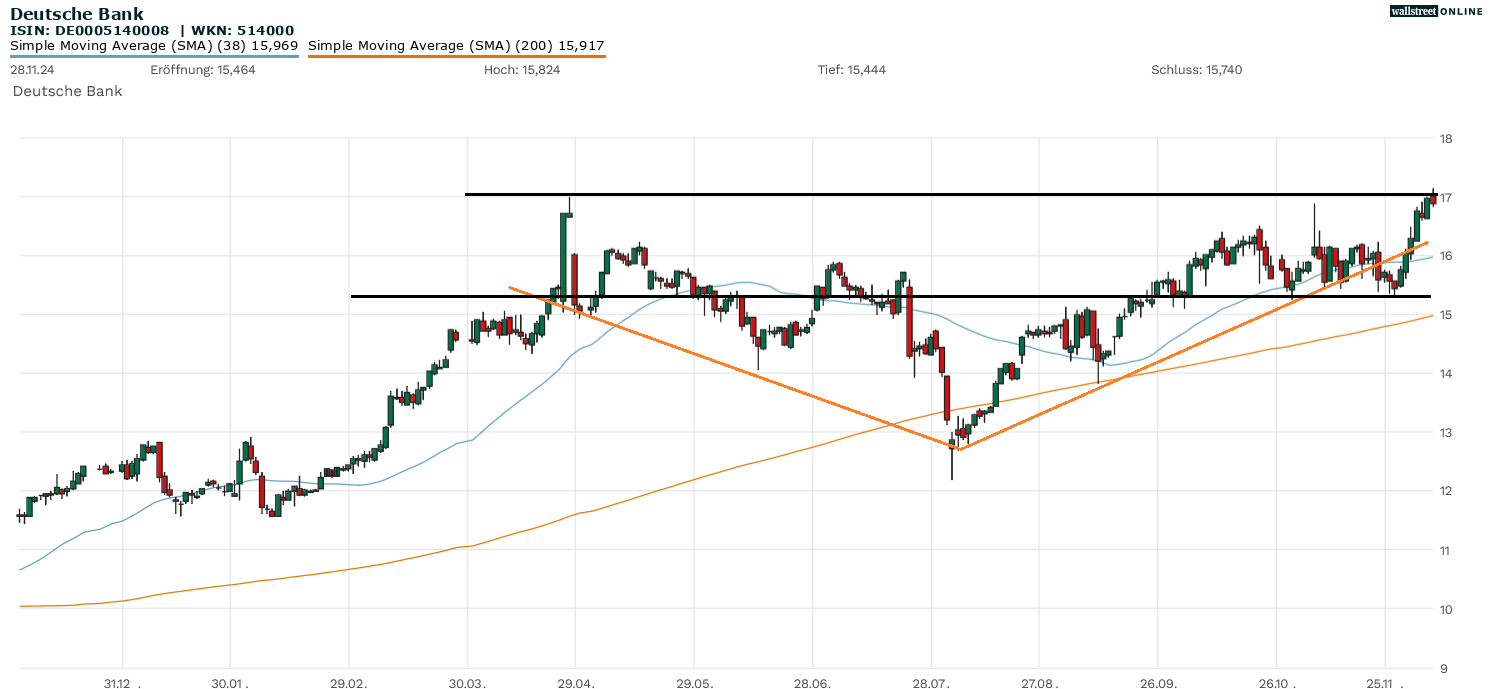Click the upper black resistance line near 17

(900, 194)
